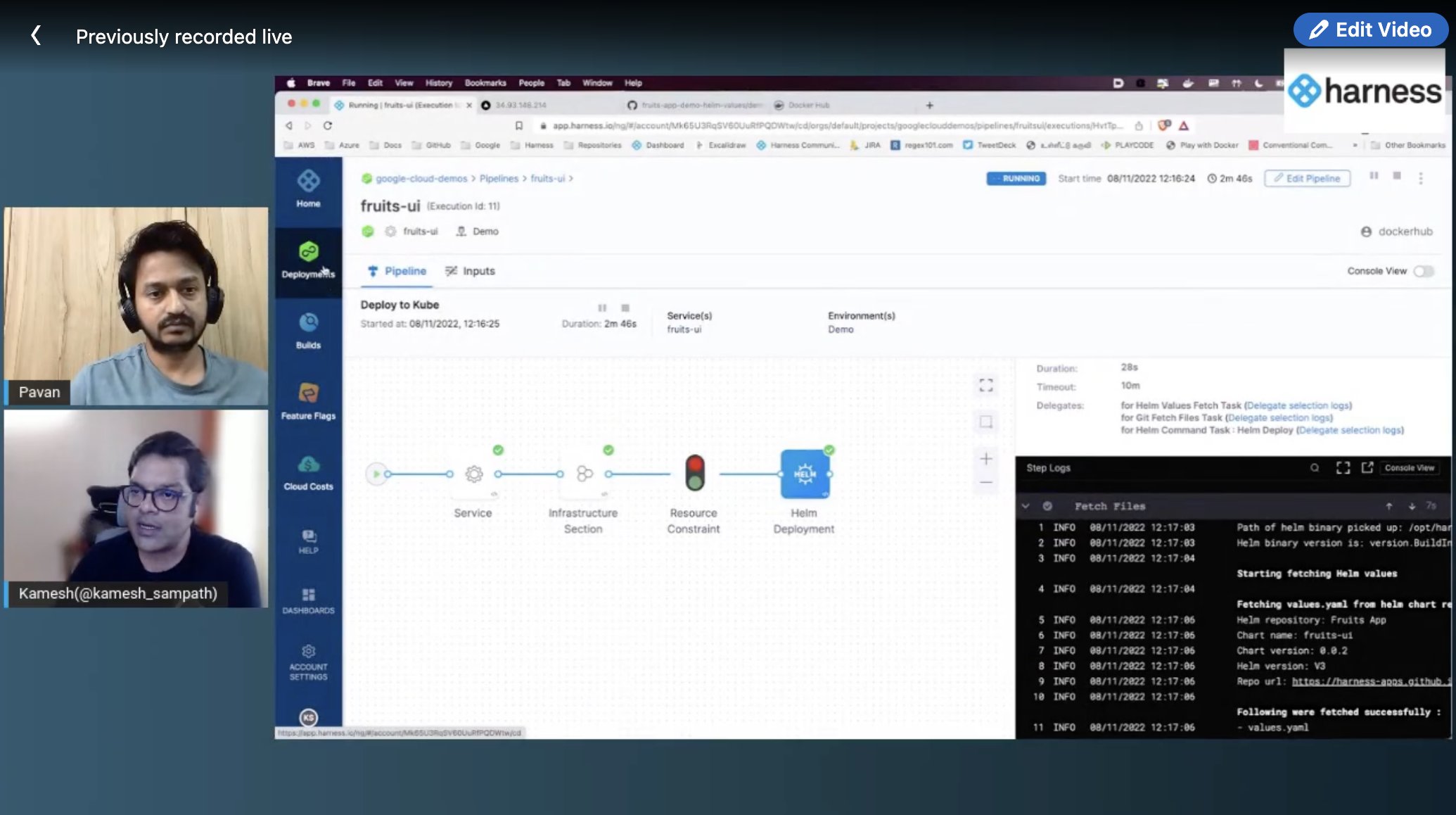The height and width of the screenshot is (815, 1456).
Task: Jump to the bottom of Fetch Files logs
Action: 1411,506
